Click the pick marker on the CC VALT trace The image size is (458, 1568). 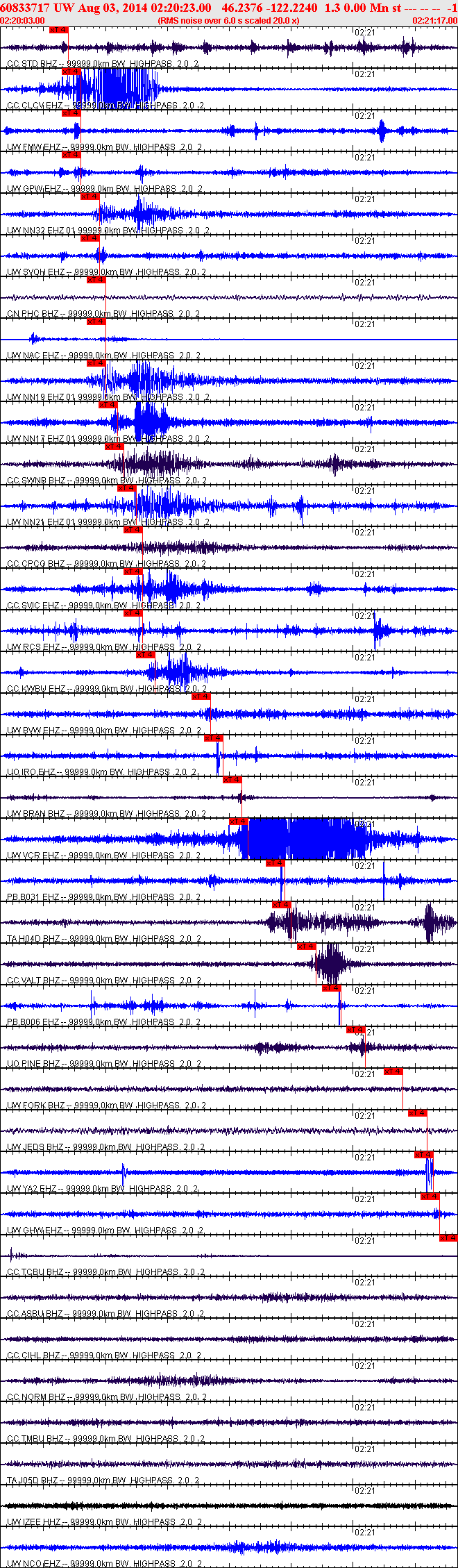[307, 946]
